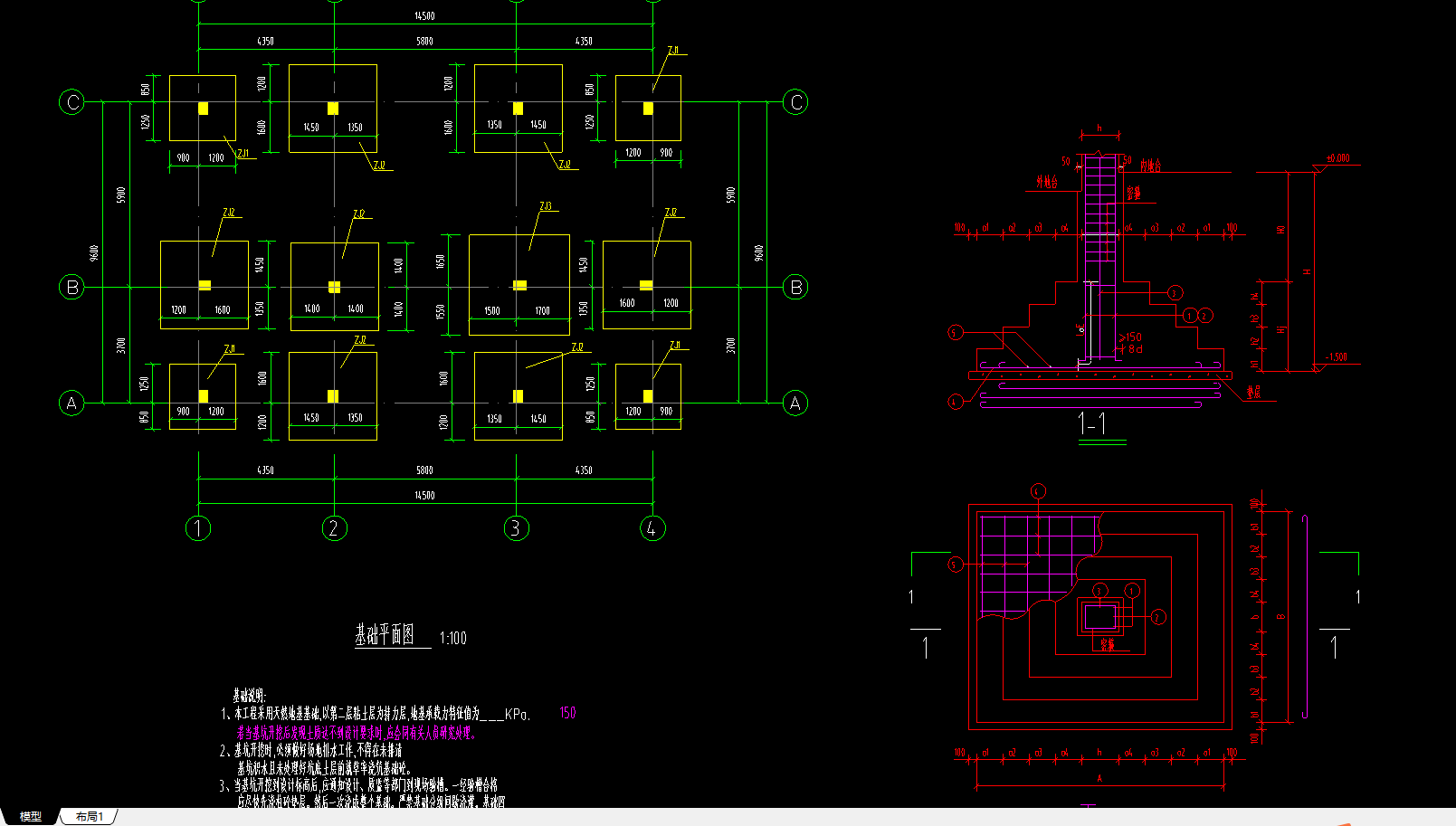Click callout circle 5 in plan detail
This screenshot has height=826, width=1456.
956,565
